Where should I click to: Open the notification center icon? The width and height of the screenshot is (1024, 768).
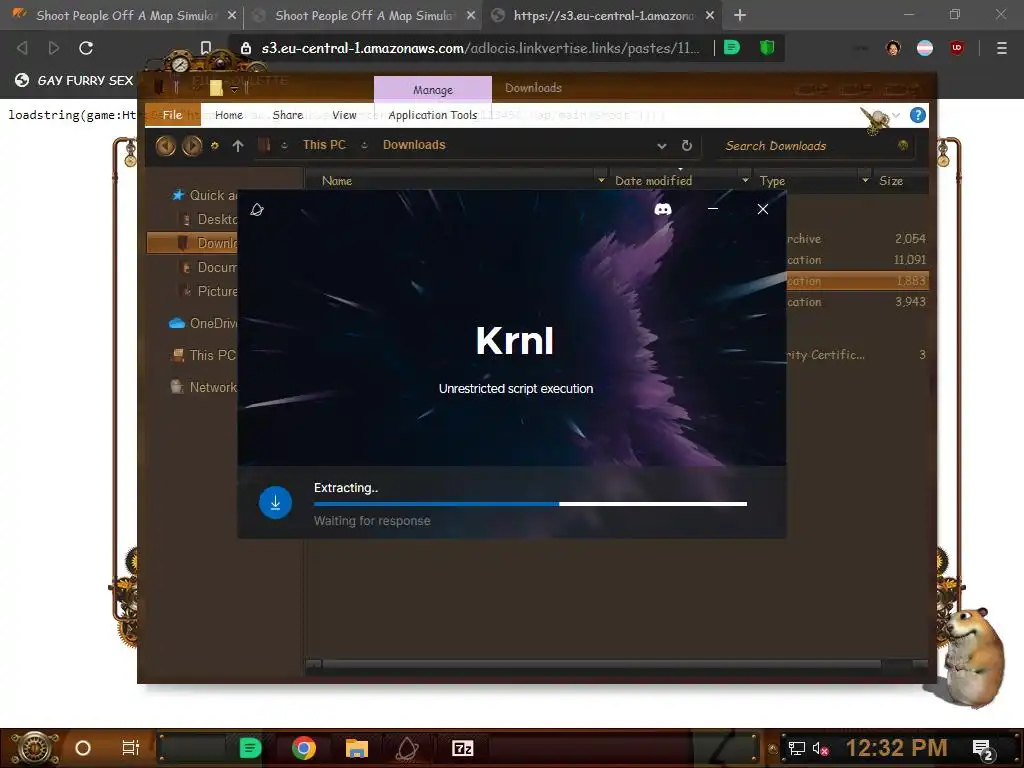(982, 748)
